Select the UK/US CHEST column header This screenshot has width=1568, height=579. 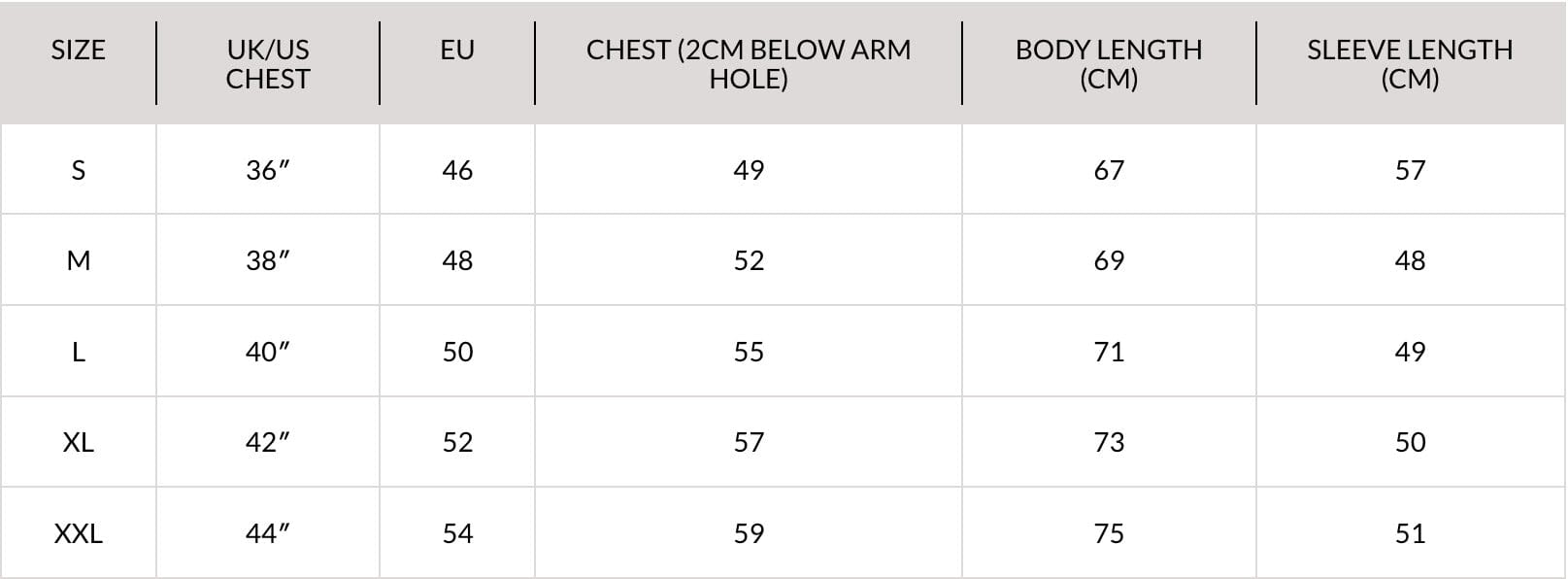click(x=267, y=64)
